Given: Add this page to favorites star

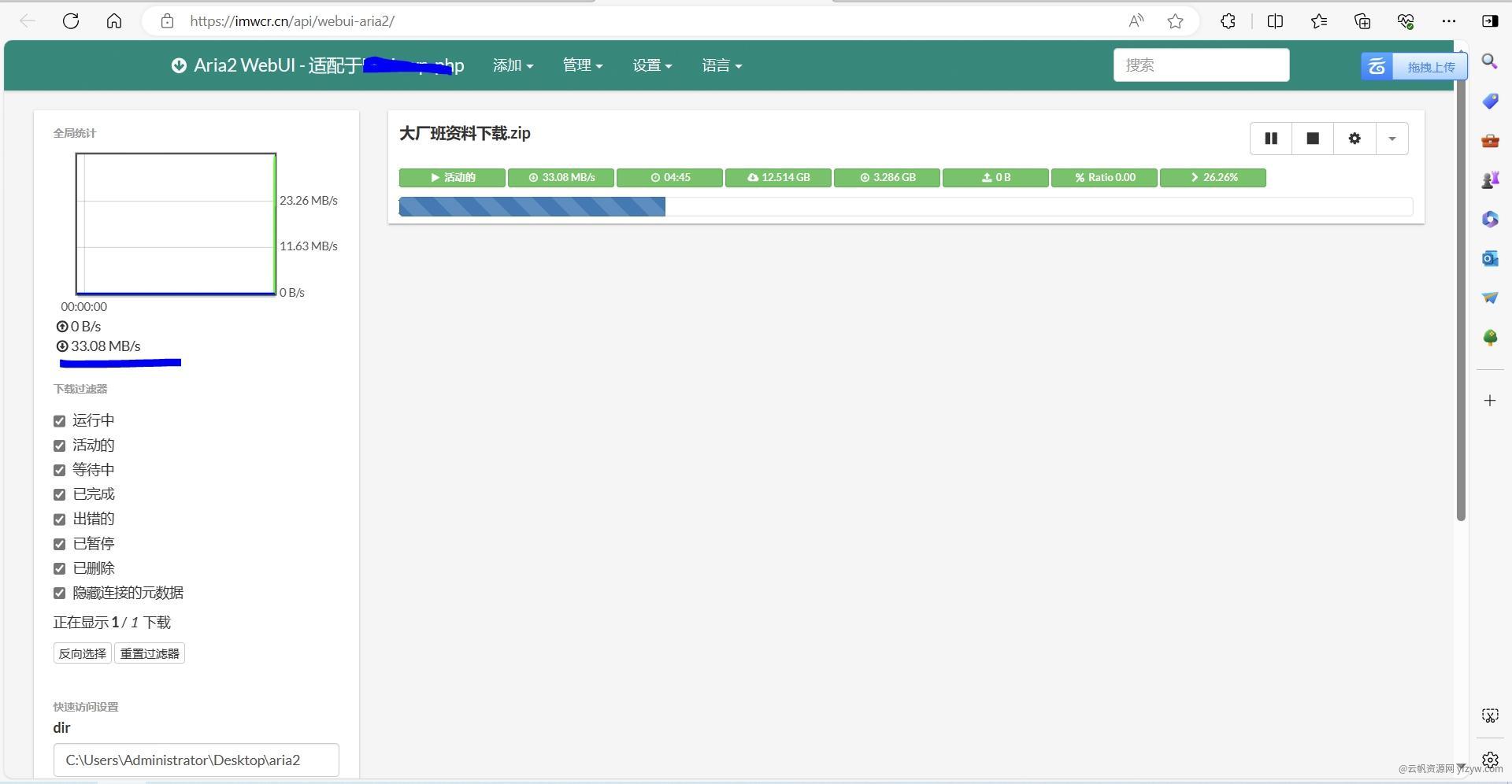Looking at the screenshot, I should click(1175, 21).
